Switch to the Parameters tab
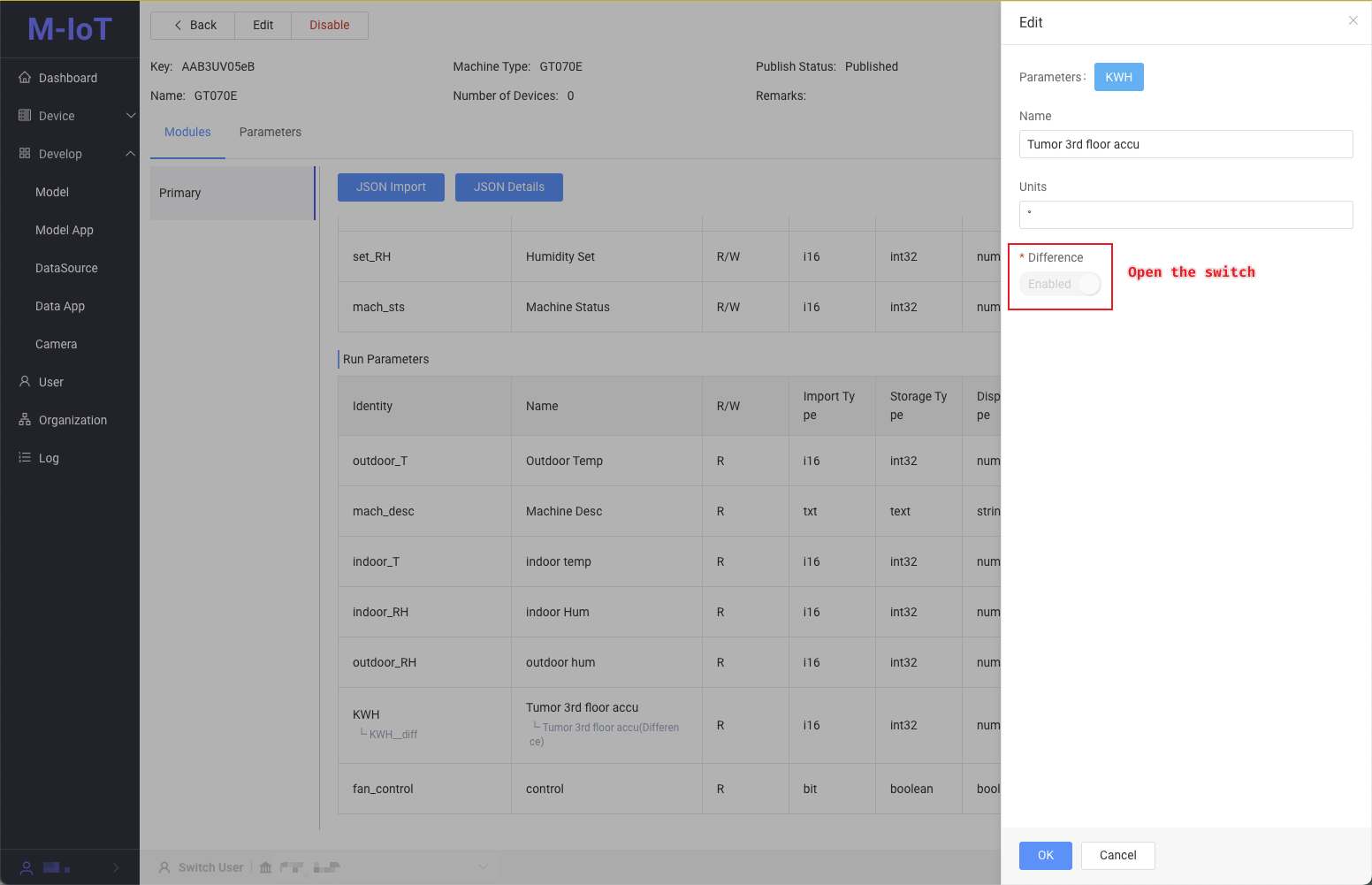Viewport: 1372px width, 885px height. [270, 132]
